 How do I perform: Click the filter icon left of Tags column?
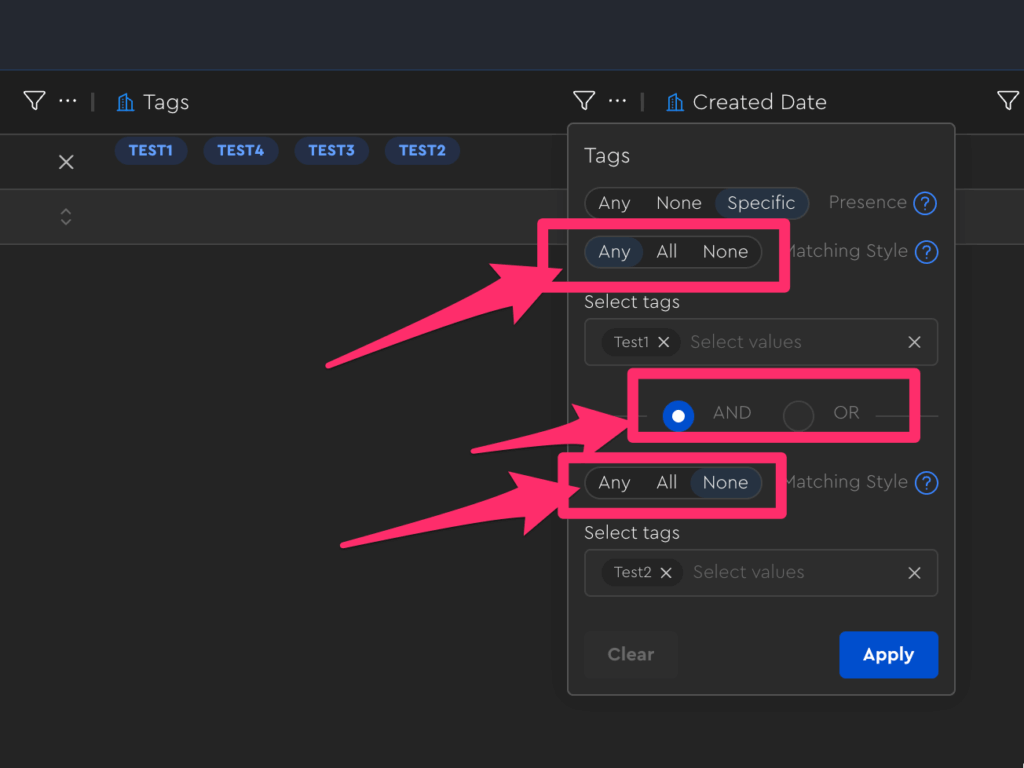pos(34,101)
